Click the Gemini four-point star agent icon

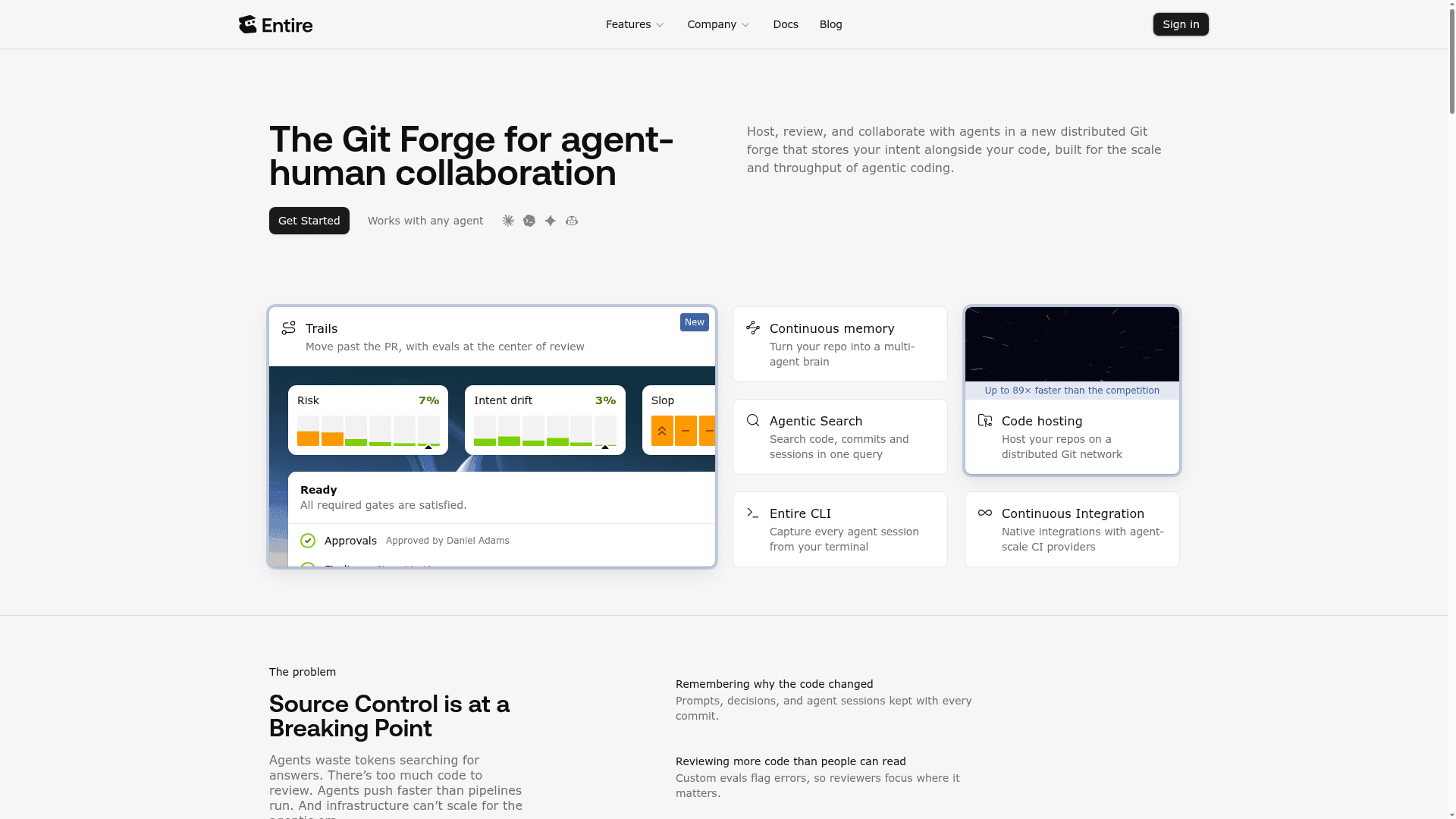pyautogui.click(x=551, y=221)
